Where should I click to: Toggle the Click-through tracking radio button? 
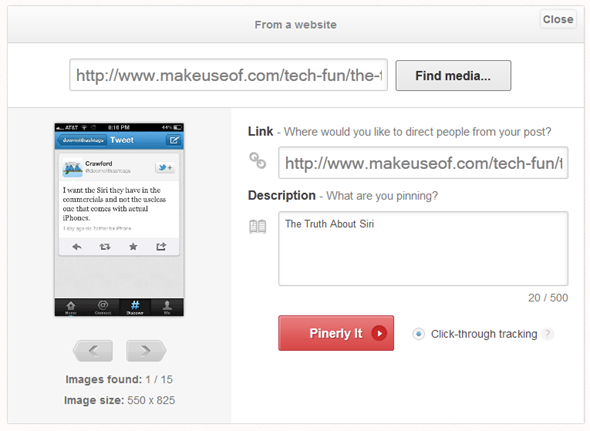coord(418,334)
